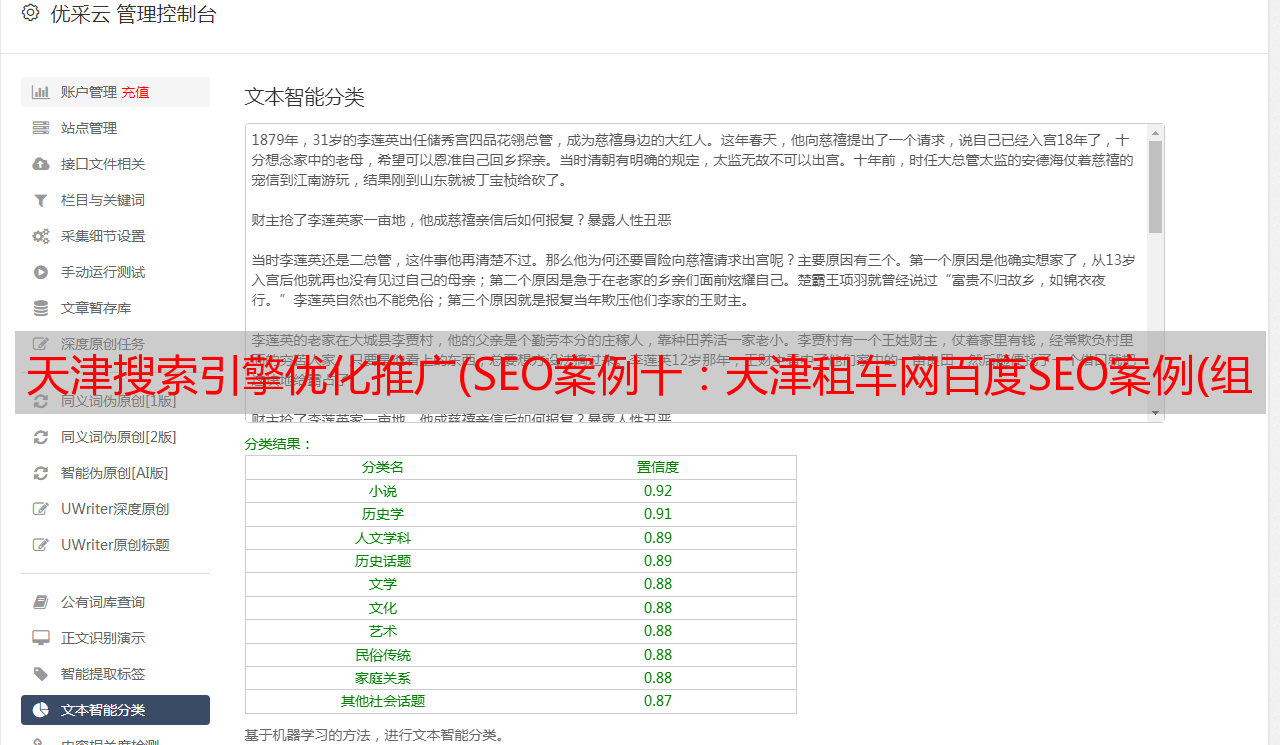The image size is (1280, 745).
Task: Click the funnel icon beside 栏目与关键词
Action: tap(41, 200)
